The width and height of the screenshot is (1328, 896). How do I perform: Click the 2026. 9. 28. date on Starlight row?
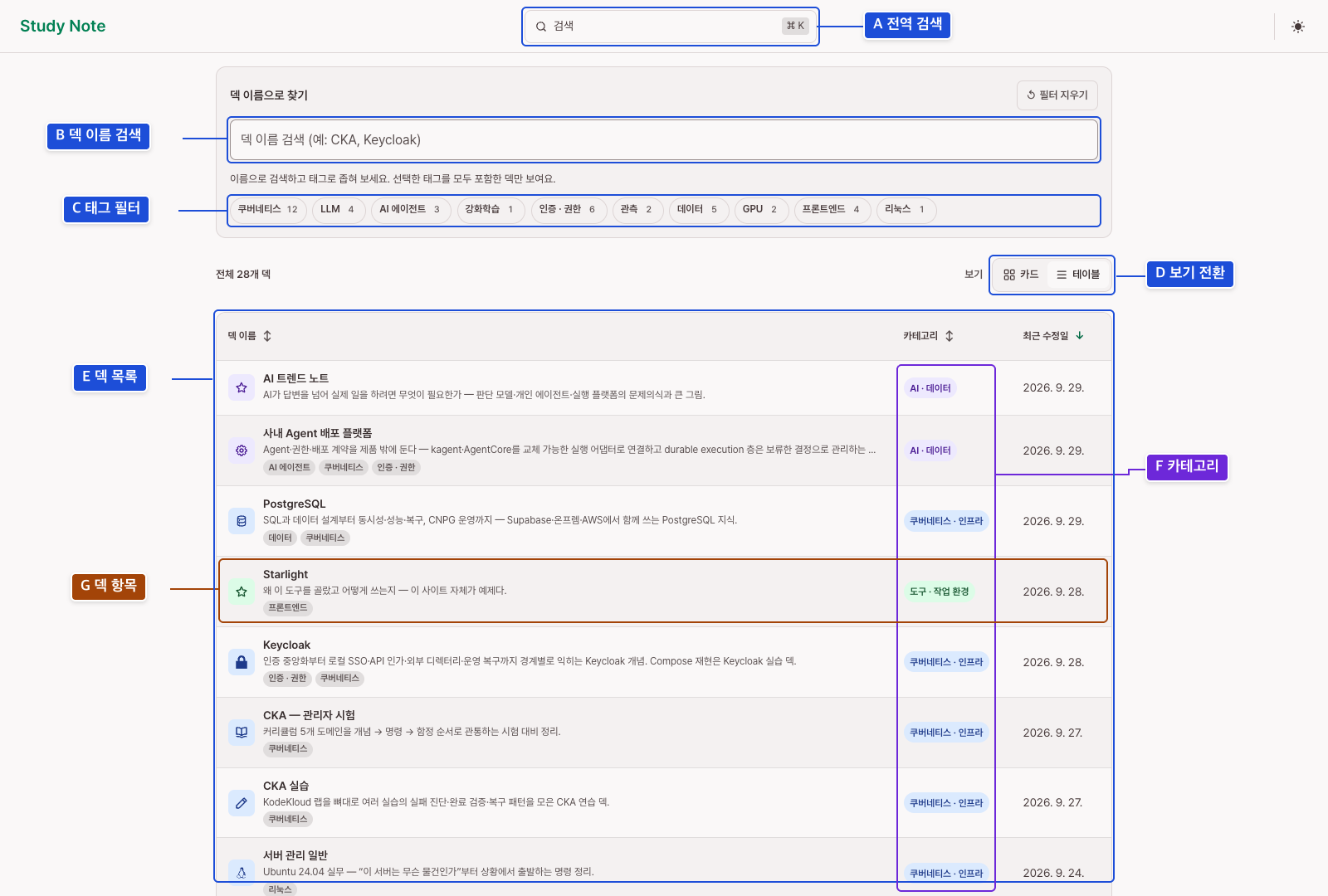click(1053, 592)
